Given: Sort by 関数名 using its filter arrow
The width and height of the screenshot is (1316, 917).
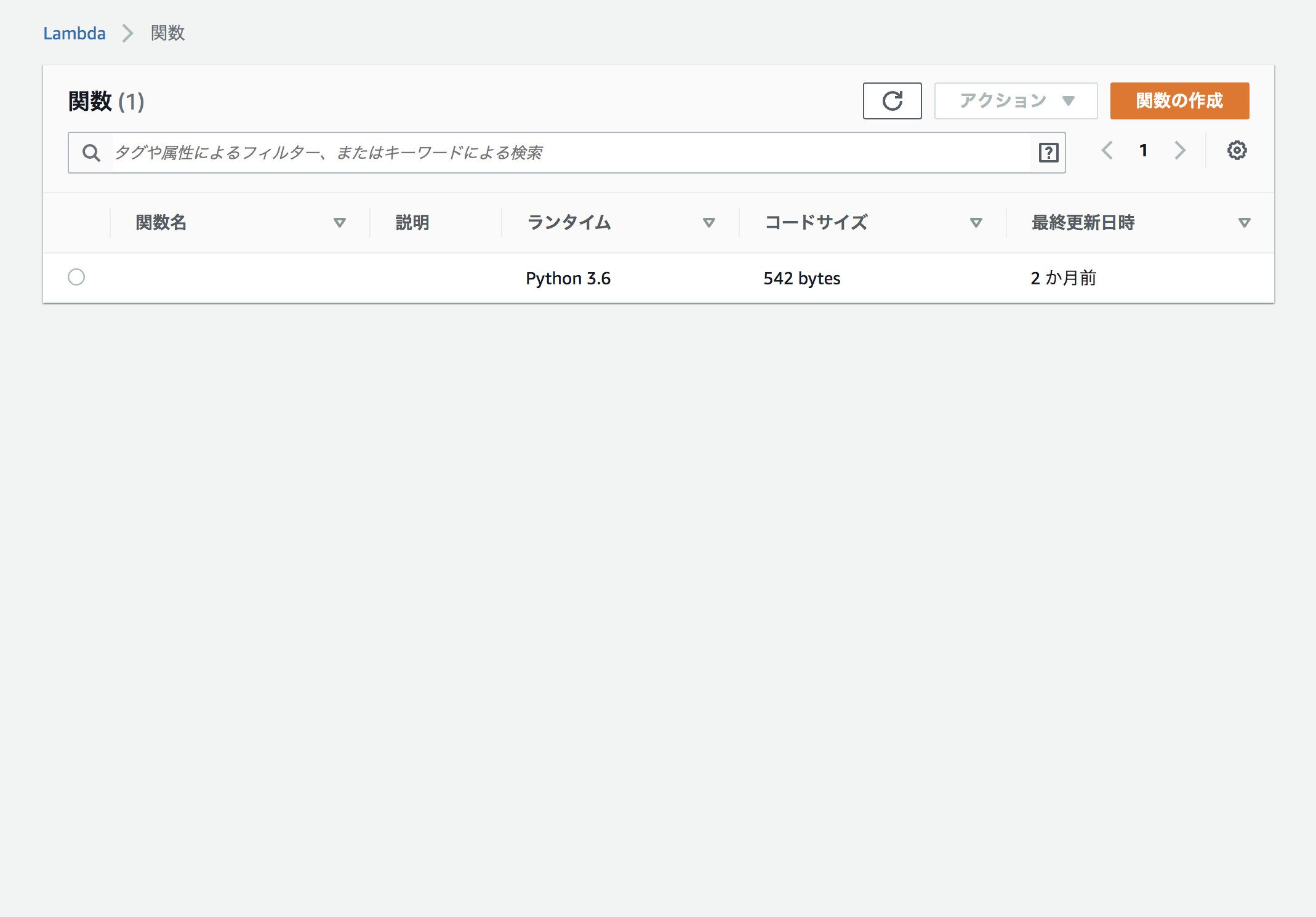Looking at the screenshot, I should (x=339, y=223).
